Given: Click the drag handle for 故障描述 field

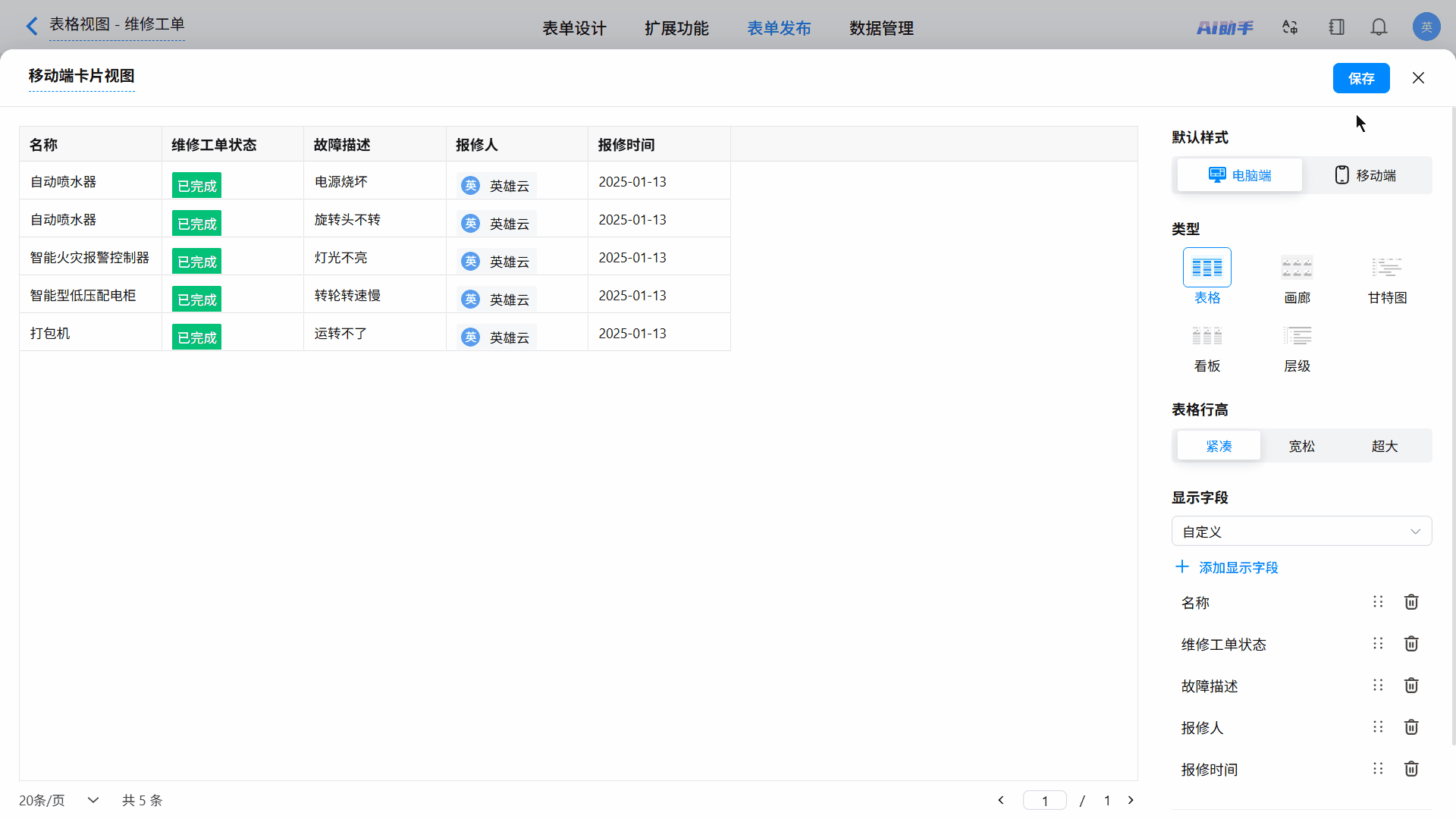Looking at the screenshot, I should (x=1378, y=686).
